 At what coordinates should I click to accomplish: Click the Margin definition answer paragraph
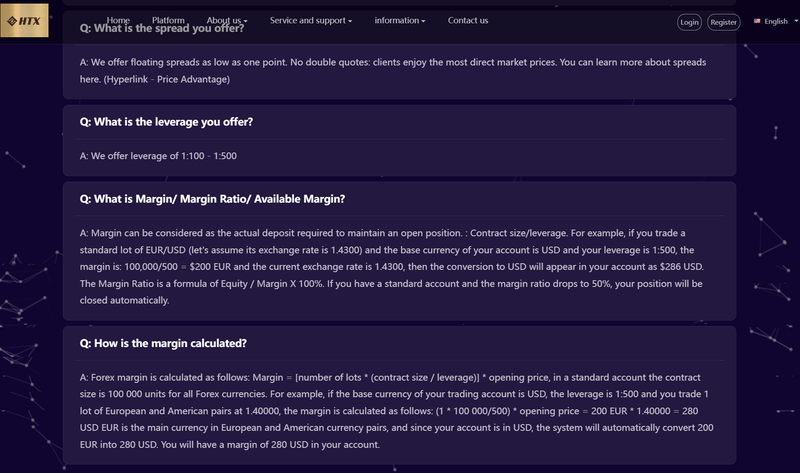pos(392,266)
